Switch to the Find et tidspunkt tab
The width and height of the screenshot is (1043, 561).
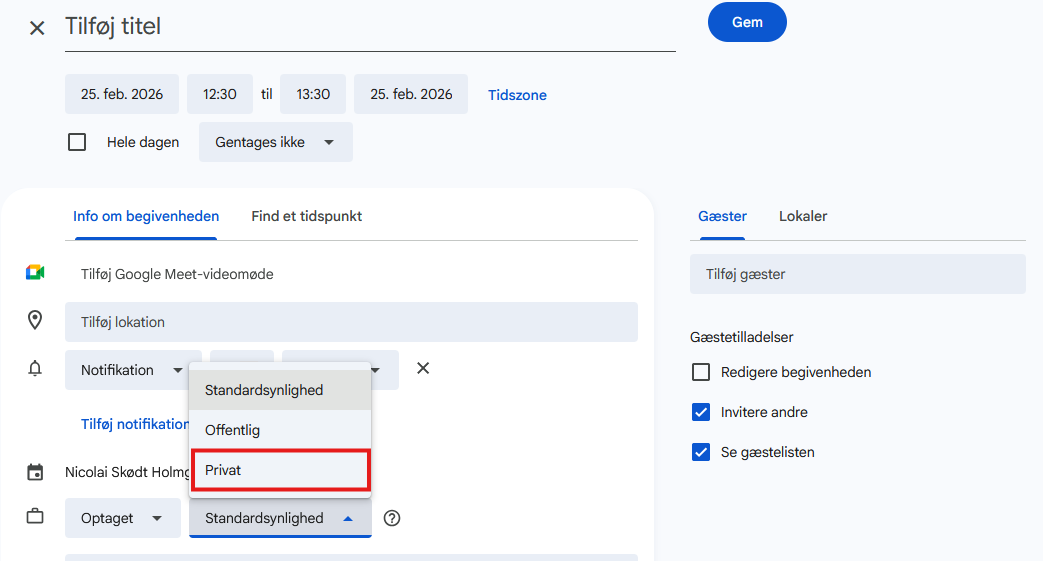[307, 216]
